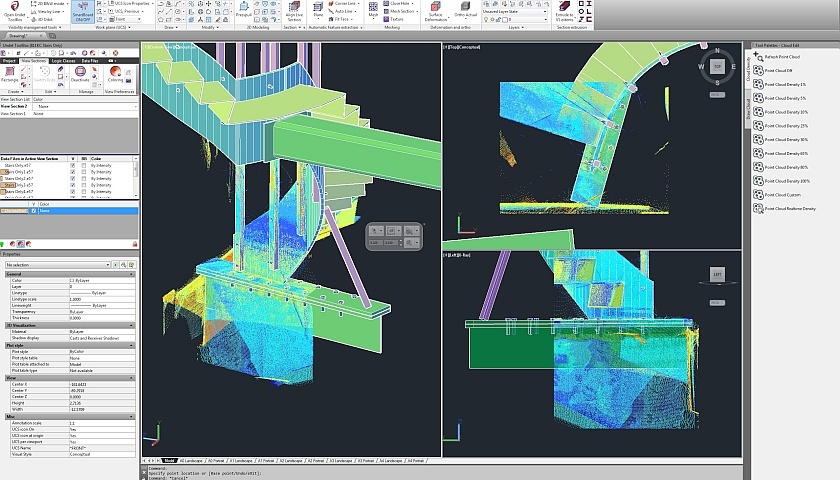Click the LEFT face of ViewCube

point(717,274)
